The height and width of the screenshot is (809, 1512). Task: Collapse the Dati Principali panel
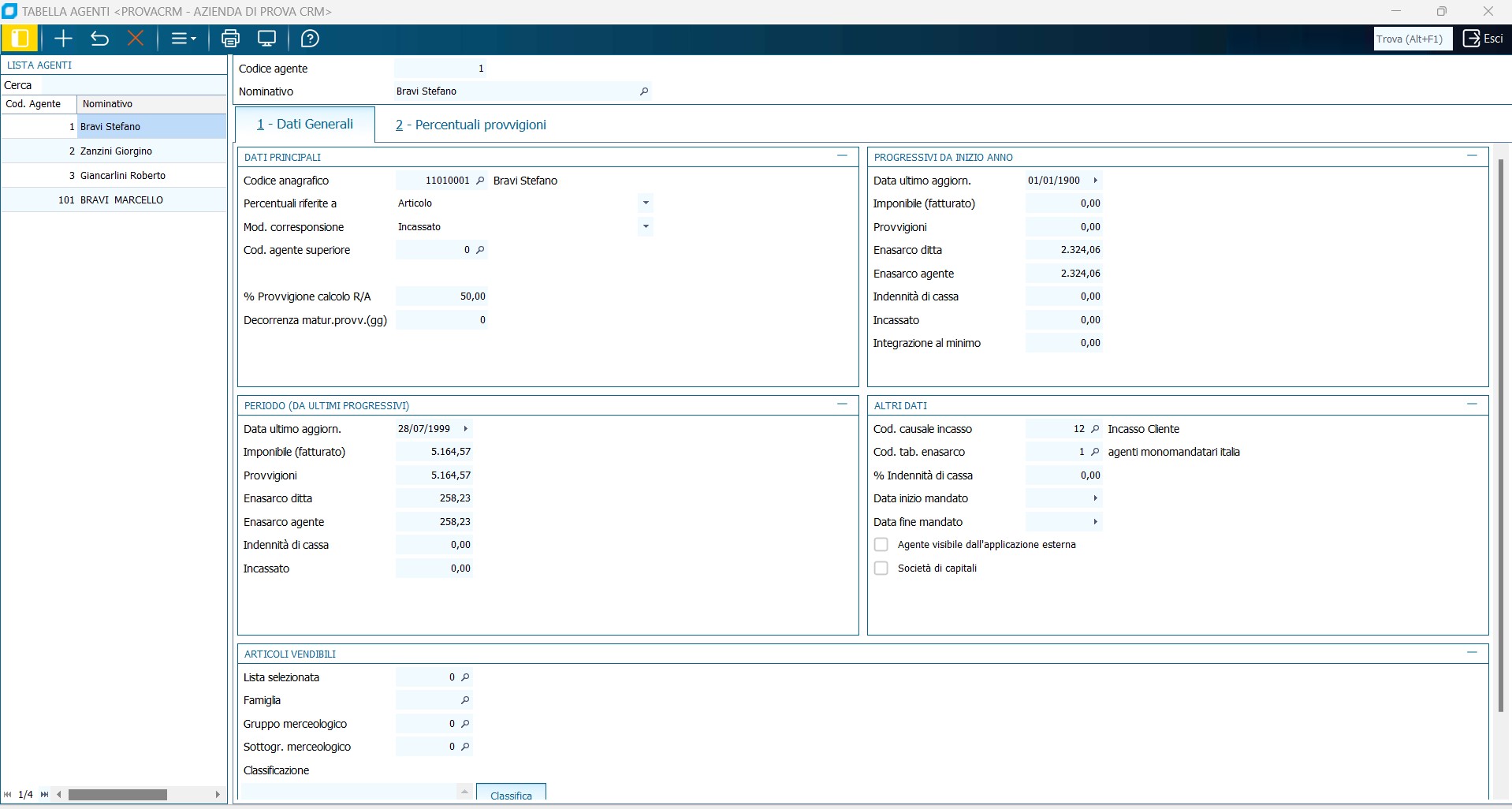point(842,156)
